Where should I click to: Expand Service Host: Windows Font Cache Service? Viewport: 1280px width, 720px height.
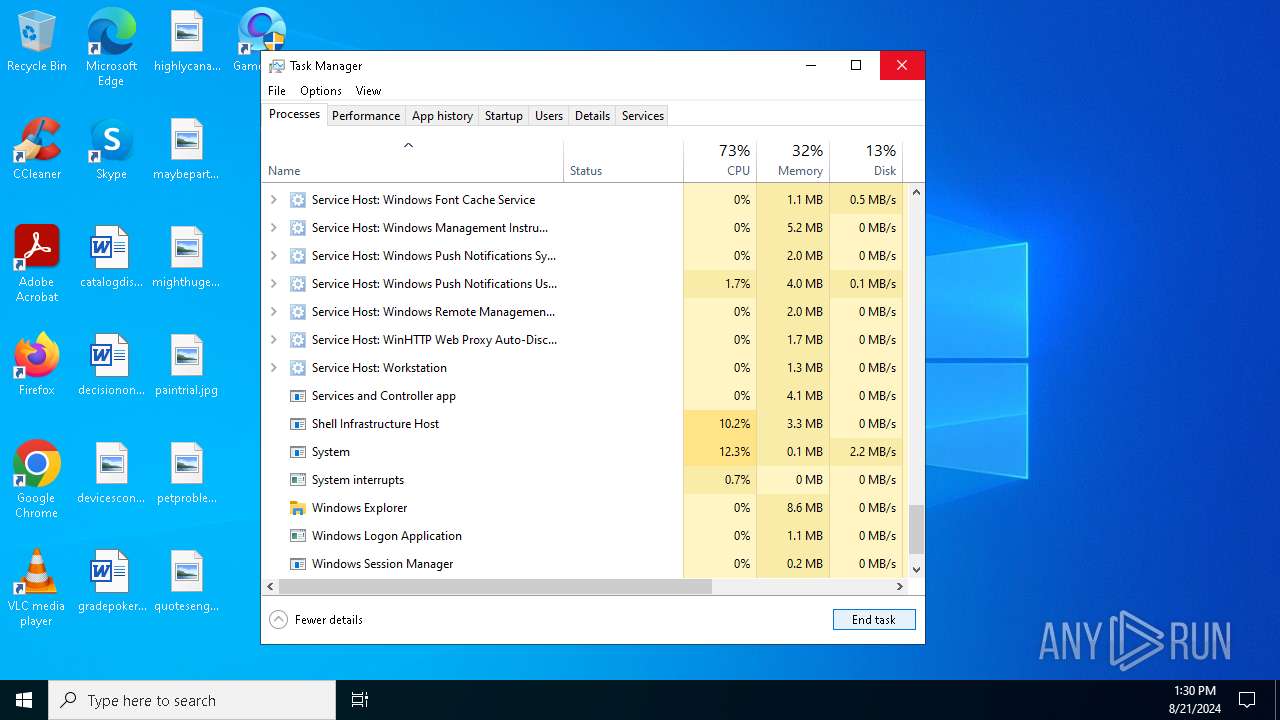coord(274,200)
